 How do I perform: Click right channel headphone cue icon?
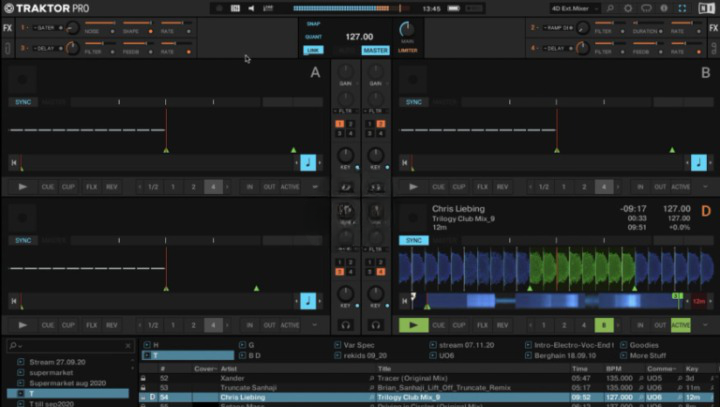(x=376, y=325)
